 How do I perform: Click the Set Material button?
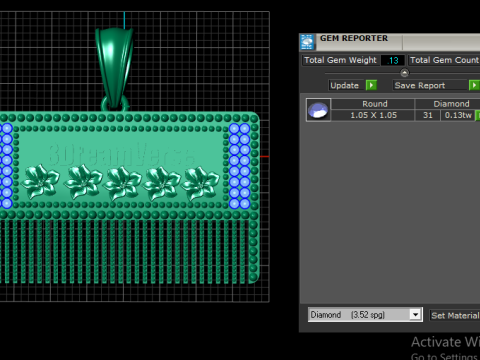(x=455, y=315)
